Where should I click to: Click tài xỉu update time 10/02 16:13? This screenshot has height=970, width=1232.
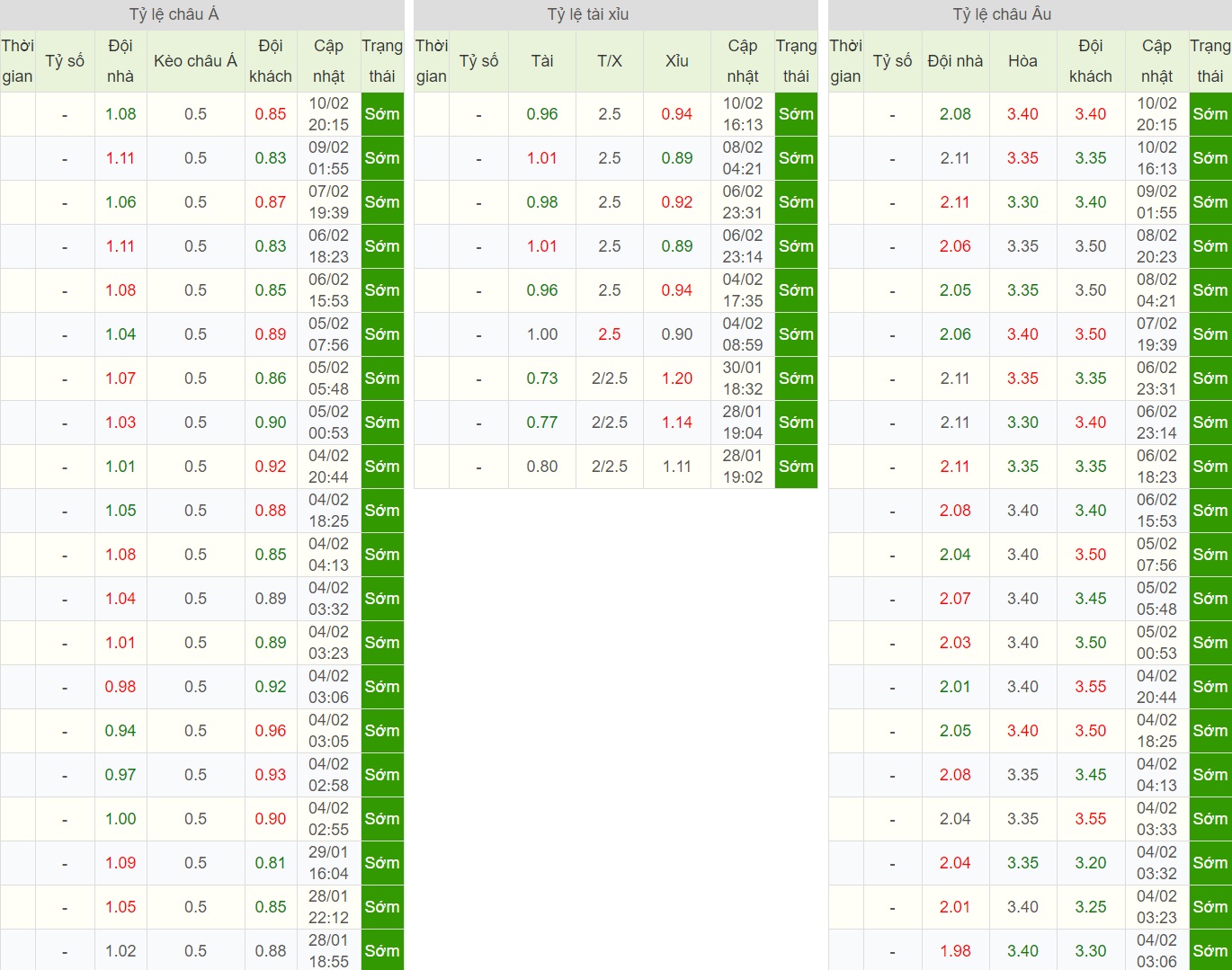(x=743, y=114)
